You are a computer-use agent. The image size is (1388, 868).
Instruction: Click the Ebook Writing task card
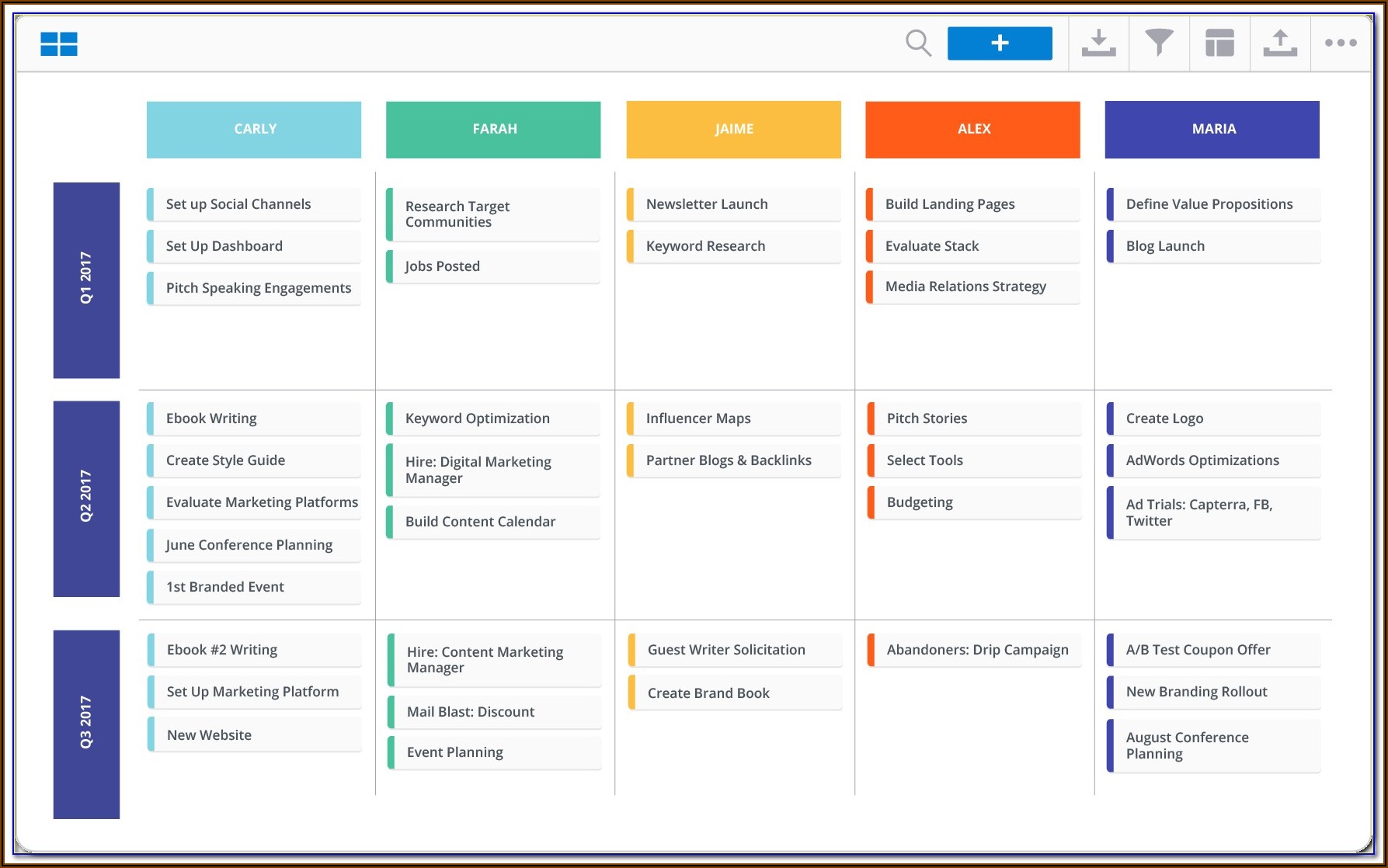point(254,418)
